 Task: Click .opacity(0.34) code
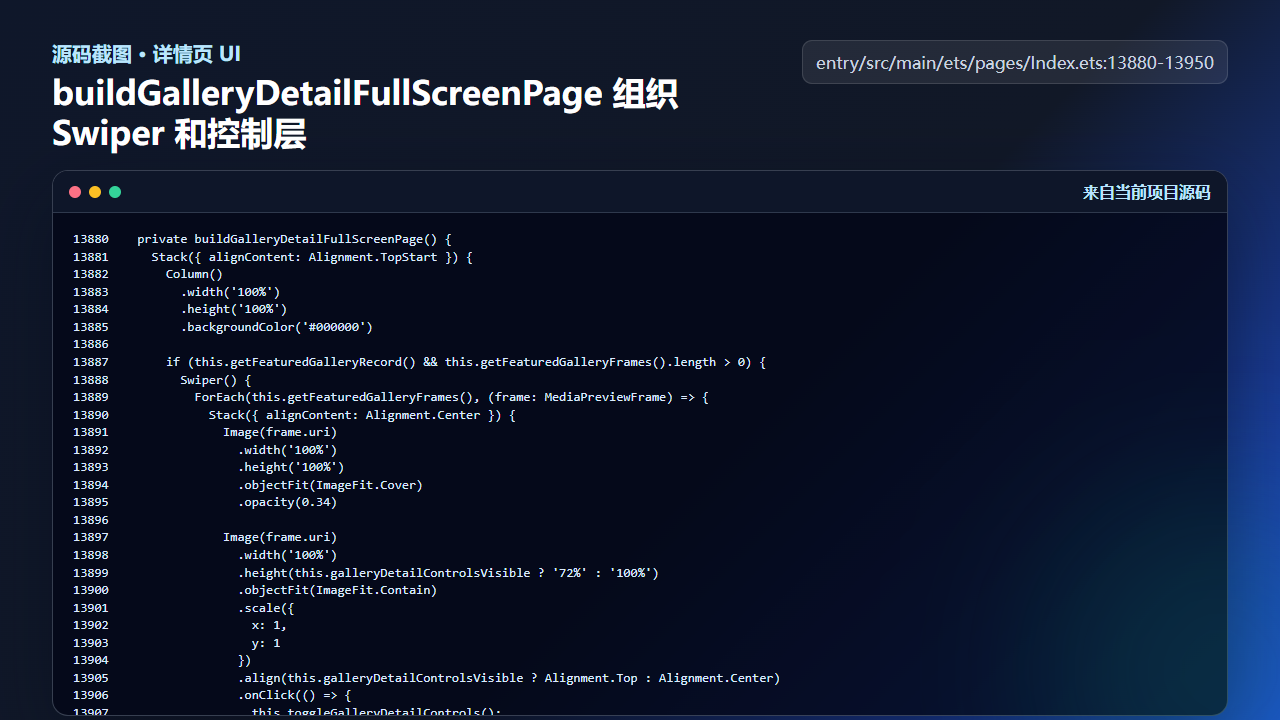click(287, 502)
